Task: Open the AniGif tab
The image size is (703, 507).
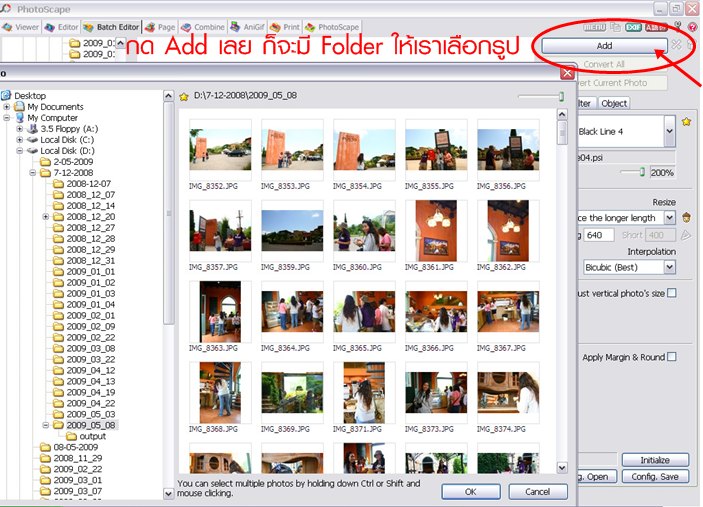Action: point(247,27)
